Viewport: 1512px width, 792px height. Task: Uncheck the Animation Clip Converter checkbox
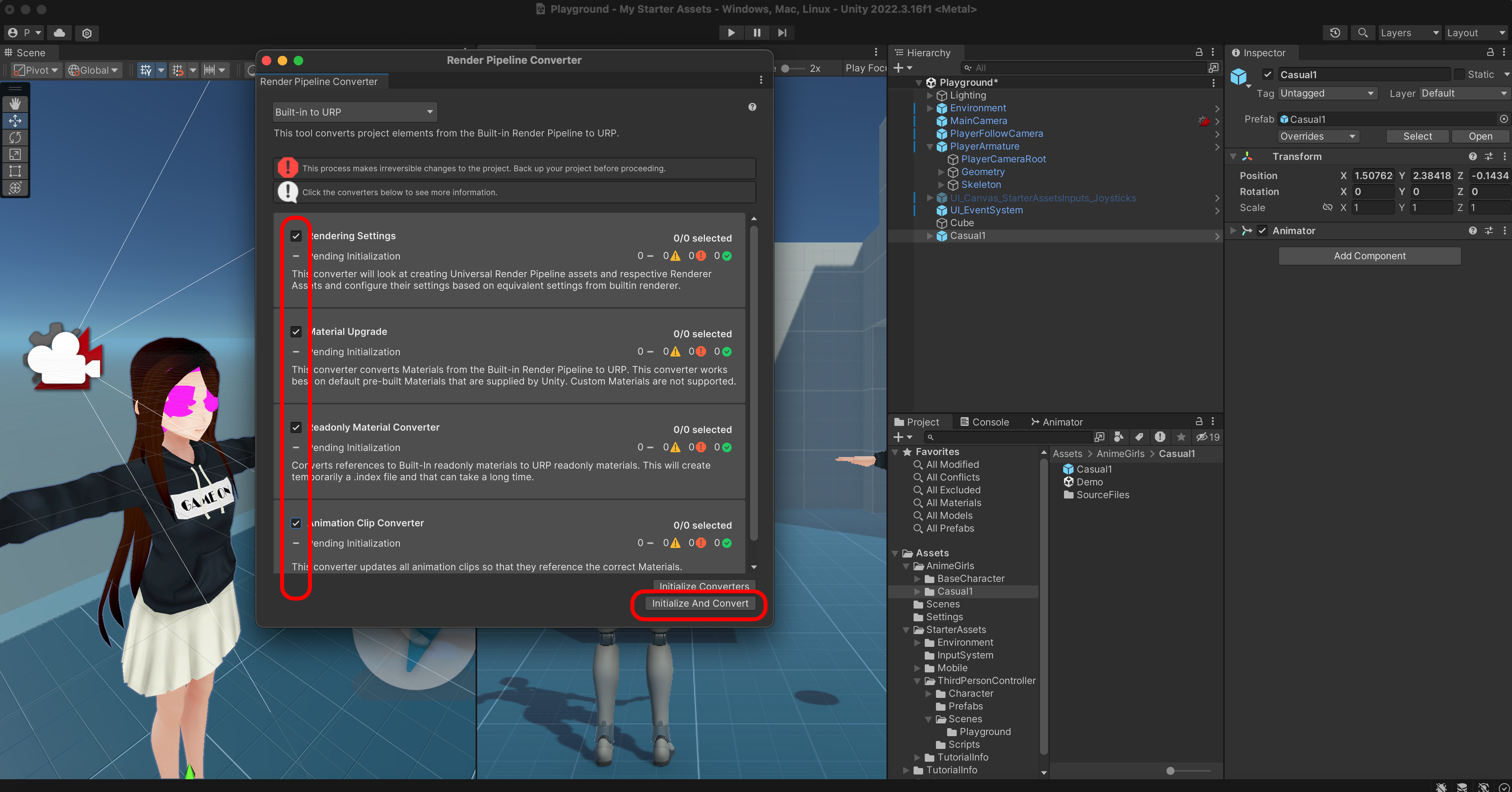(296, 523)
